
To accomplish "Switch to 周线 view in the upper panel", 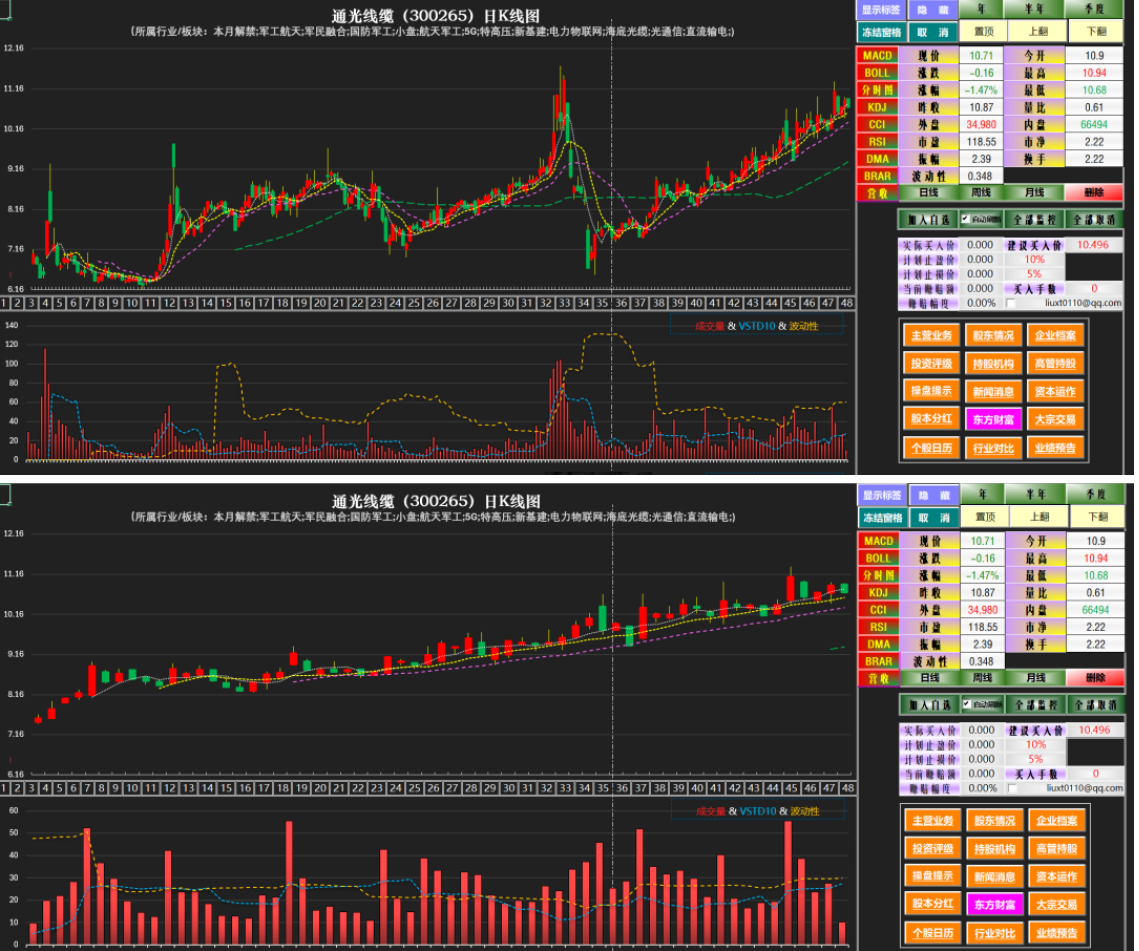I will coord(981,193).
